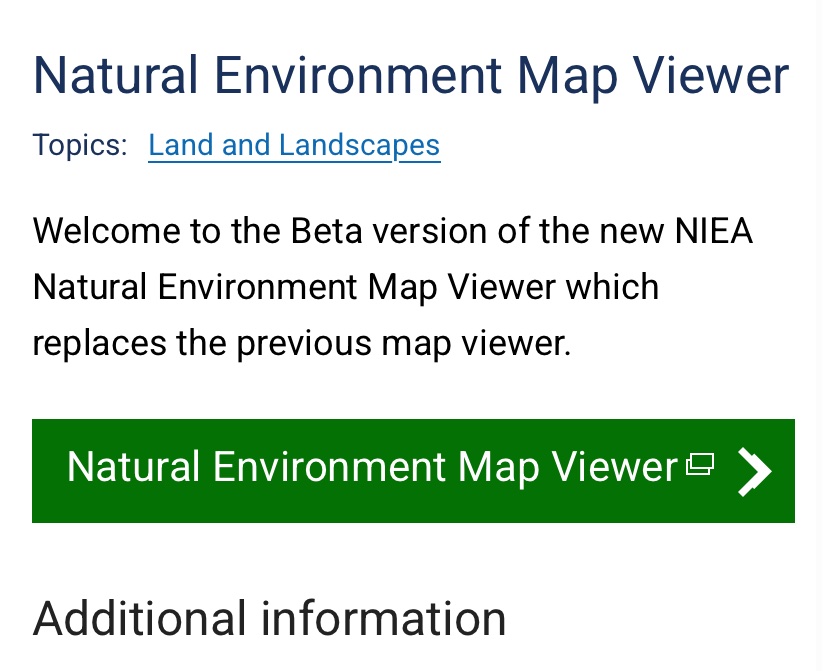The height and width of the screenshot is (671, 828).
Task: Click the Additional information heading
Action: [269, 618]
